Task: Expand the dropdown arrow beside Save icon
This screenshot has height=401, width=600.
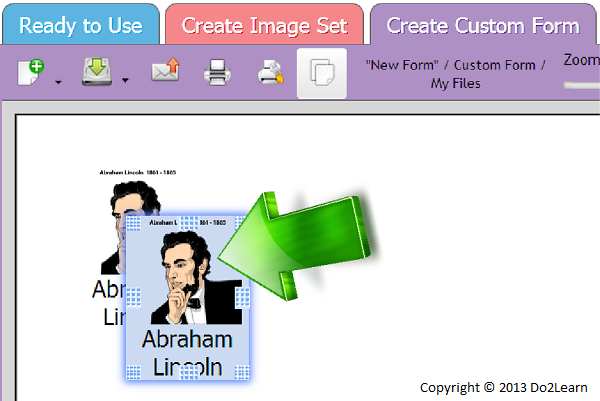Action: click(x=125, y=81)
